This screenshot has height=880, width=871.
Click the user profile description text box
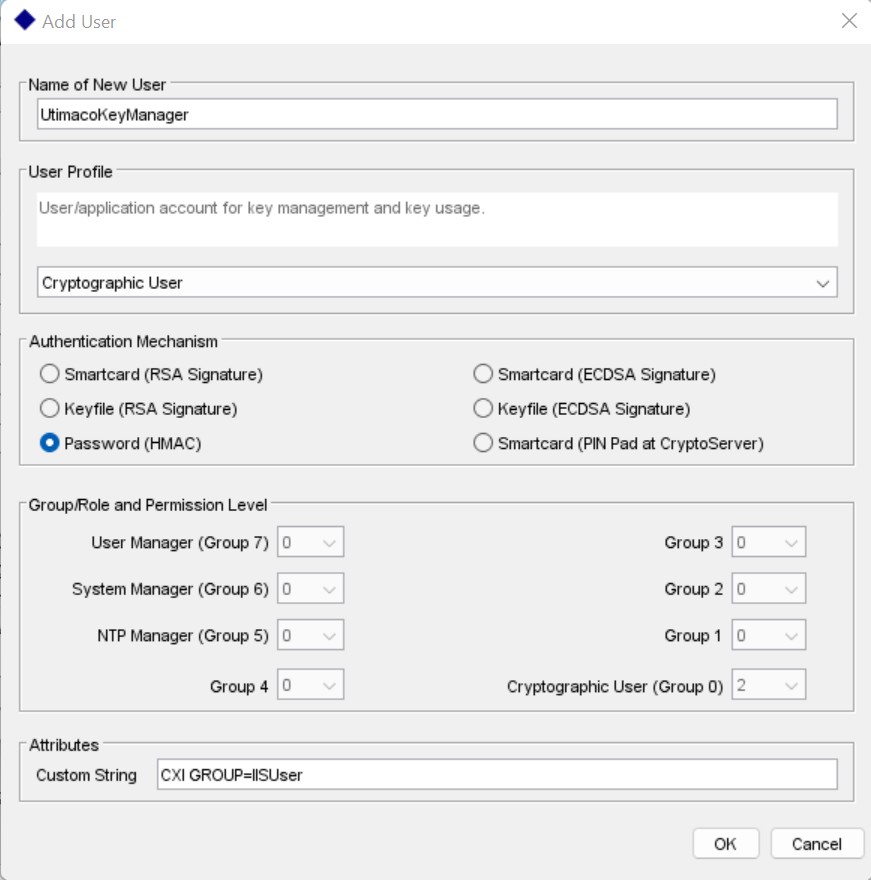pos(437,219)
